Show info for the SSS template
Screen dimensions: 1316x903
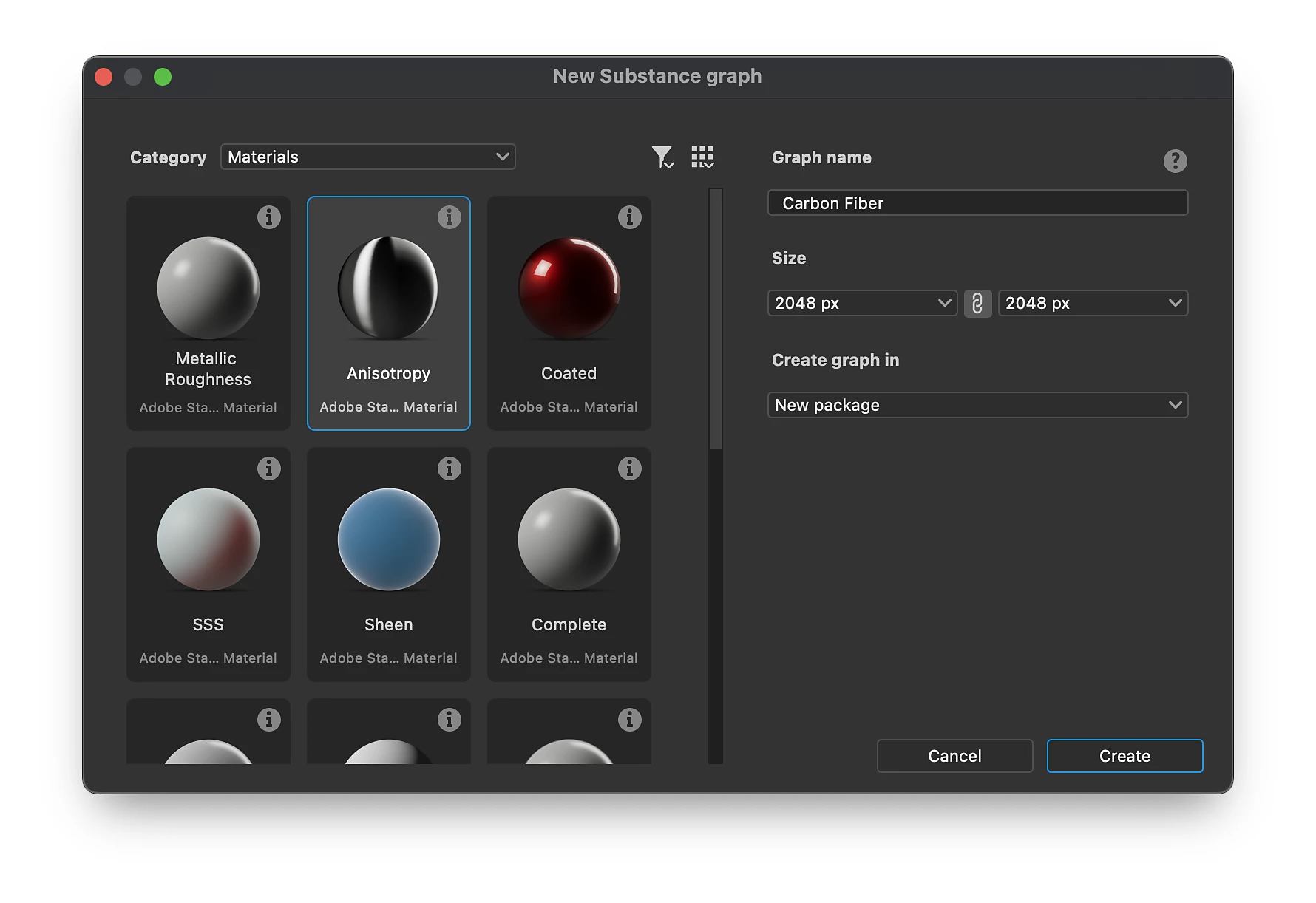point(269,468)
